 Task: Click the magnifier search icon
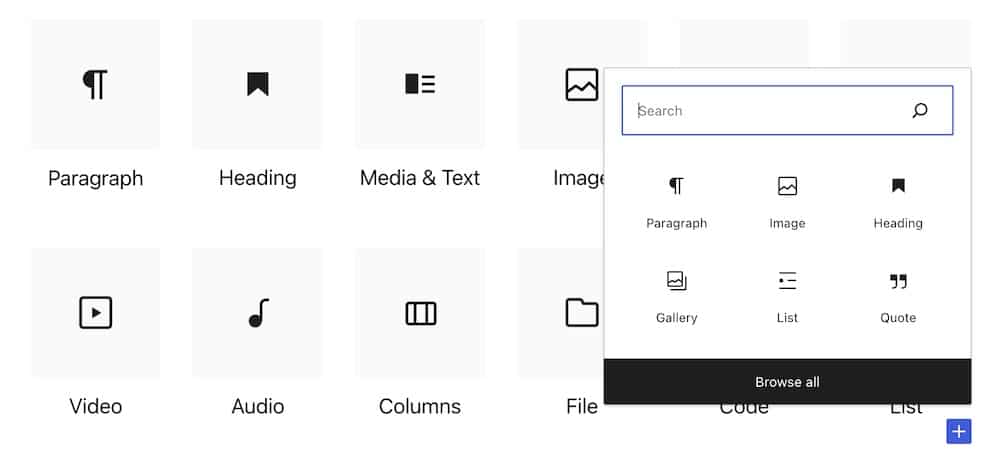(919, 110)
